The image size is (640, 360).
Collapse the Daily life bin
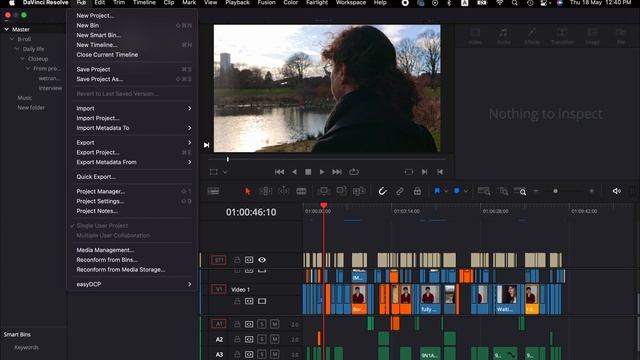(17, 49)
